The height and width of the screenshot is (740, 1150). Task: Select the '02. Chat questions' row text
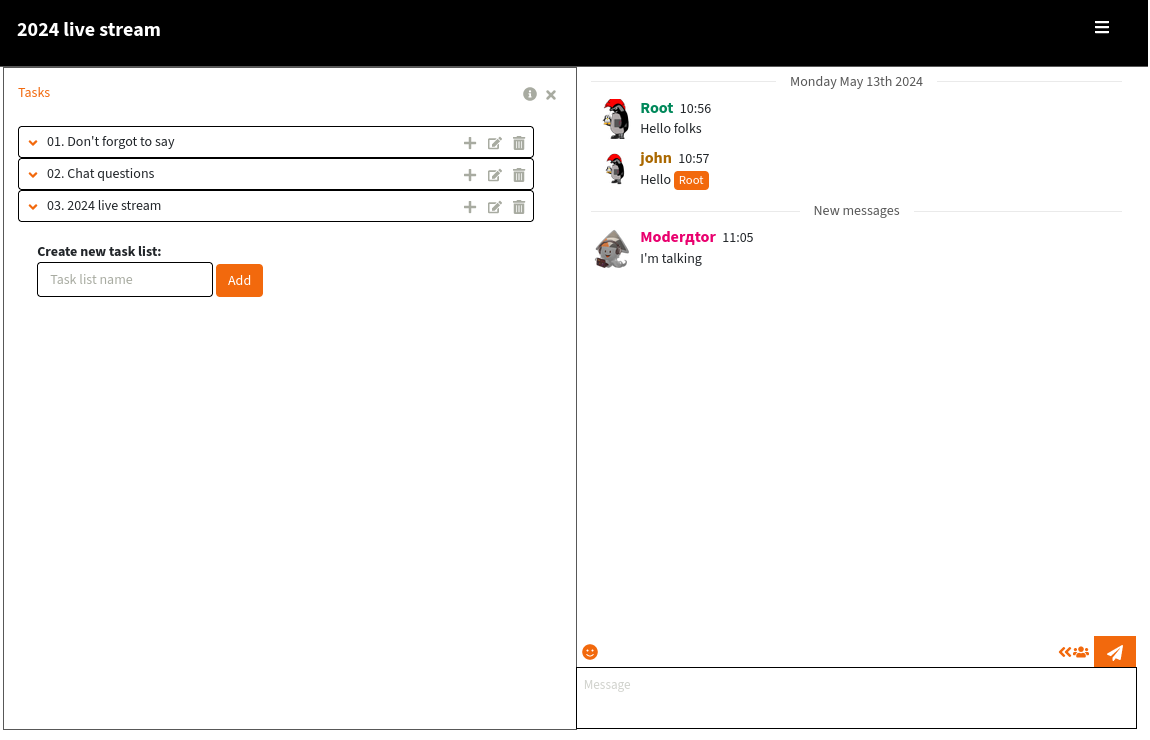[100, 174]
